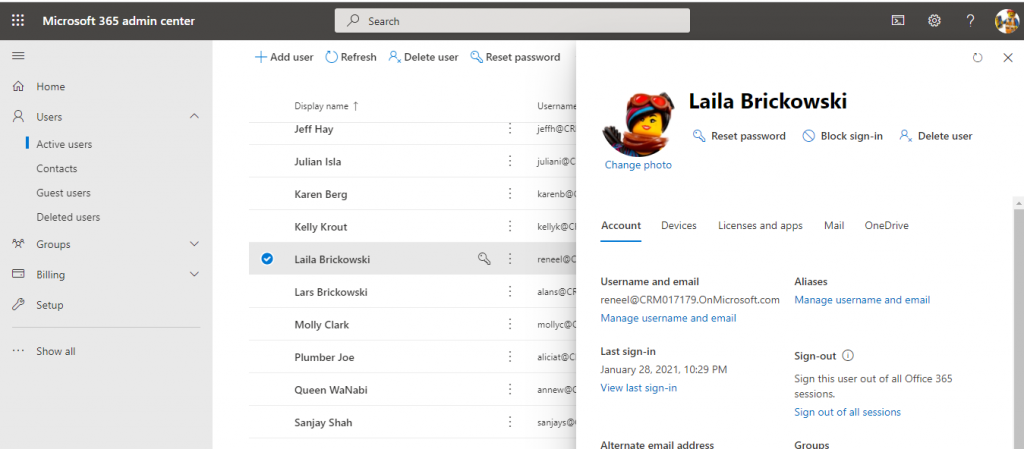This screenshot has width=1024, height=449.
Task: Click the Groups people icon in the sidebar
Action: [x=18, y=244]
